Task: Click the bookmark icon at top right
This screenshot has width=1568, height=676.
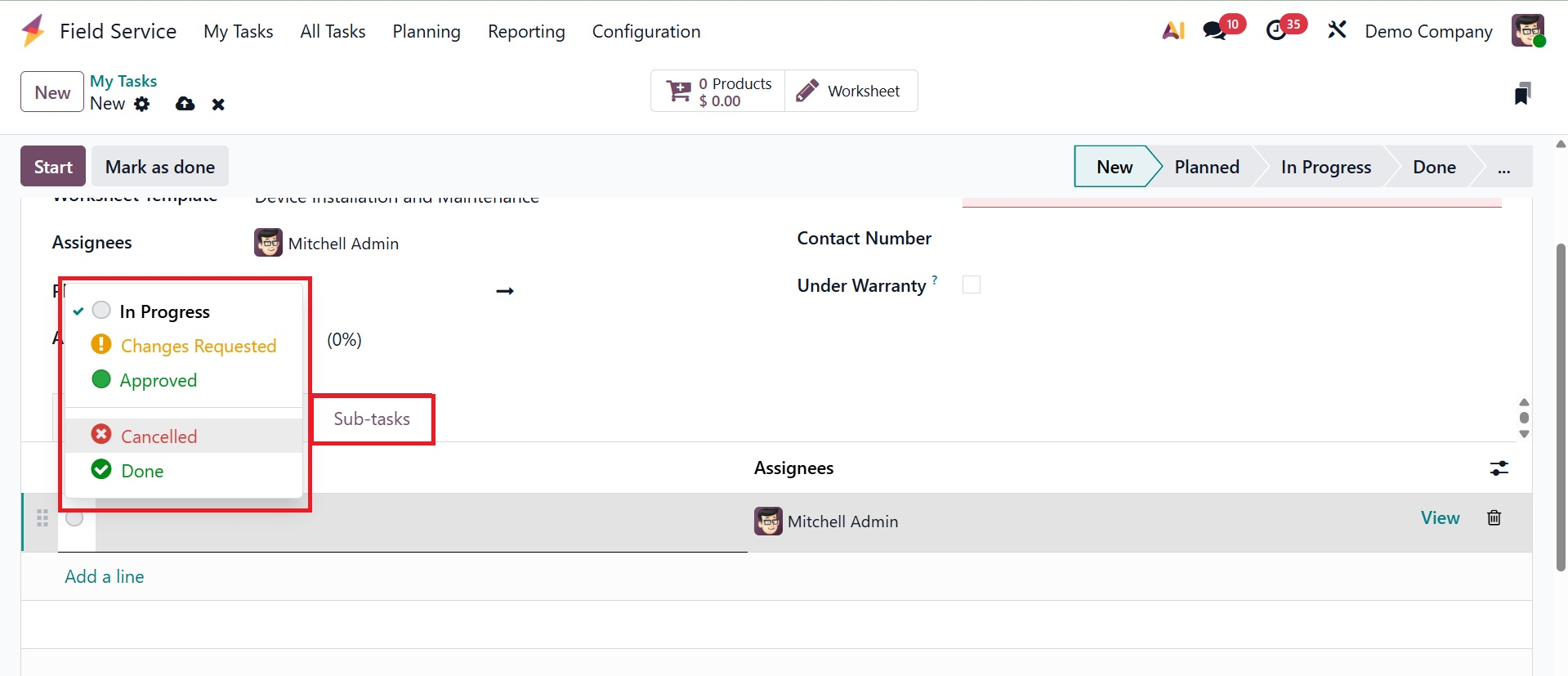Action: [1521, 93]
